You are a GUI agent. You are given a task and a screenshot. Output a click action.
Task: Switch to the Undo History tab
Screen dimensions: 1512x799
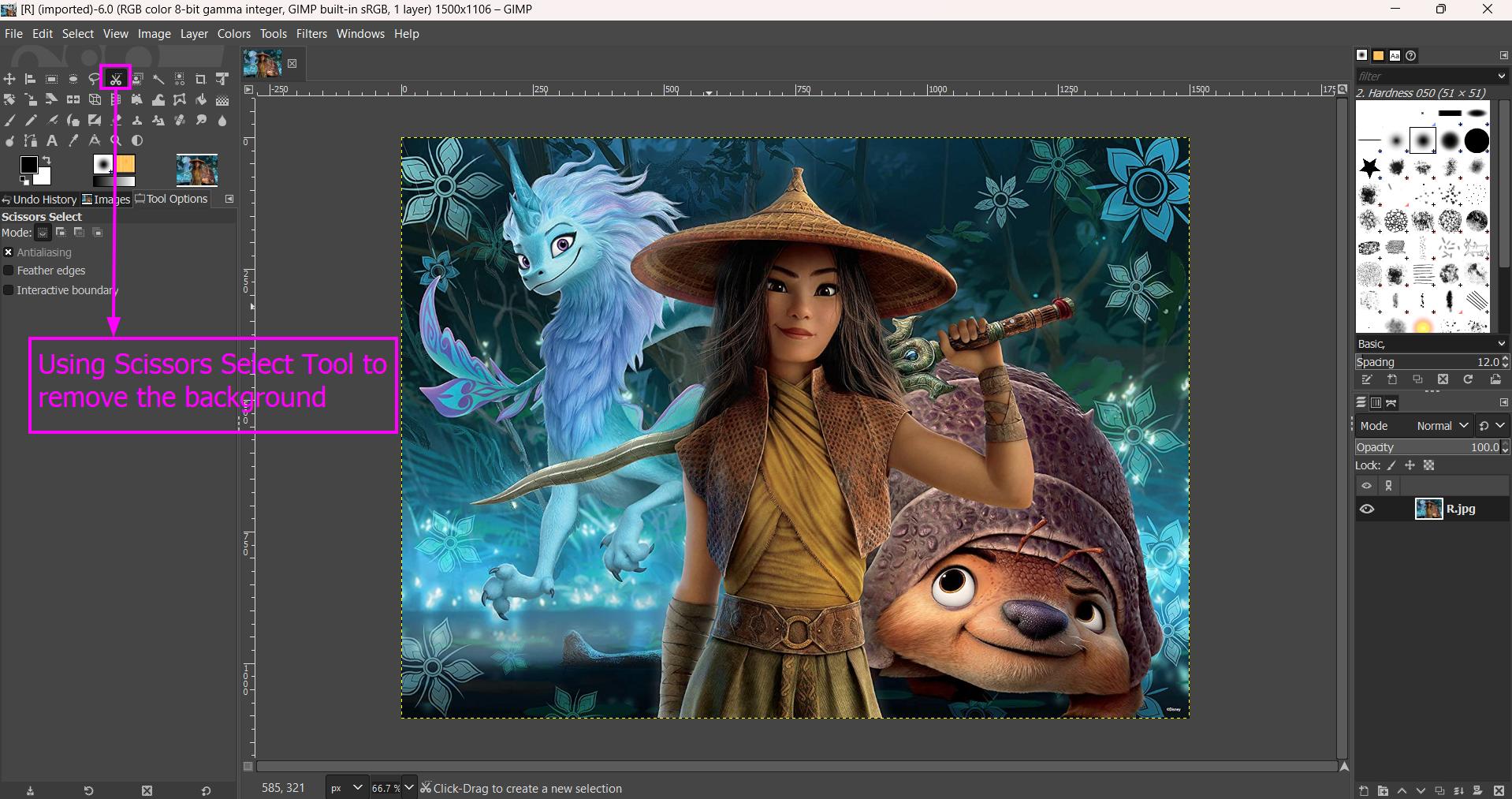[39, 200]
